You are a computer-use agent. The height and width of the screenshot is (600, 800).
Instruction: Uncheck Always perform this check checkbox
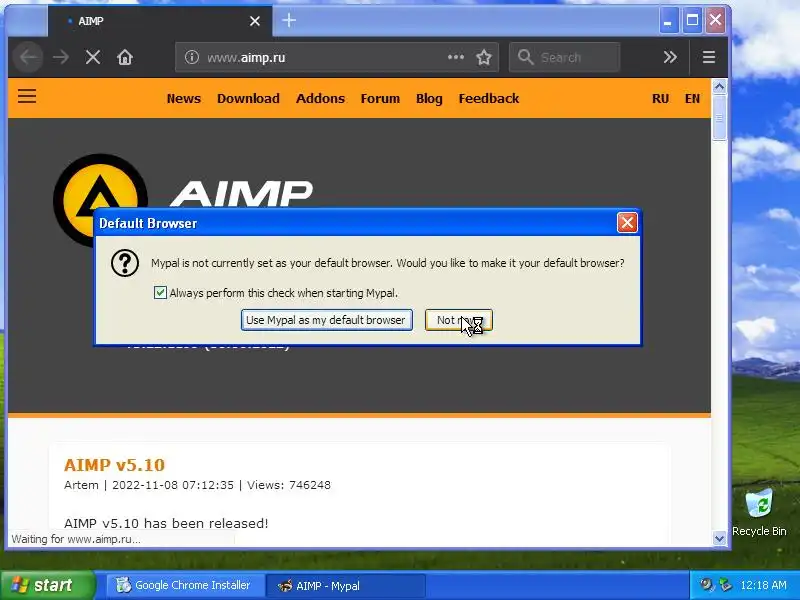160,292
